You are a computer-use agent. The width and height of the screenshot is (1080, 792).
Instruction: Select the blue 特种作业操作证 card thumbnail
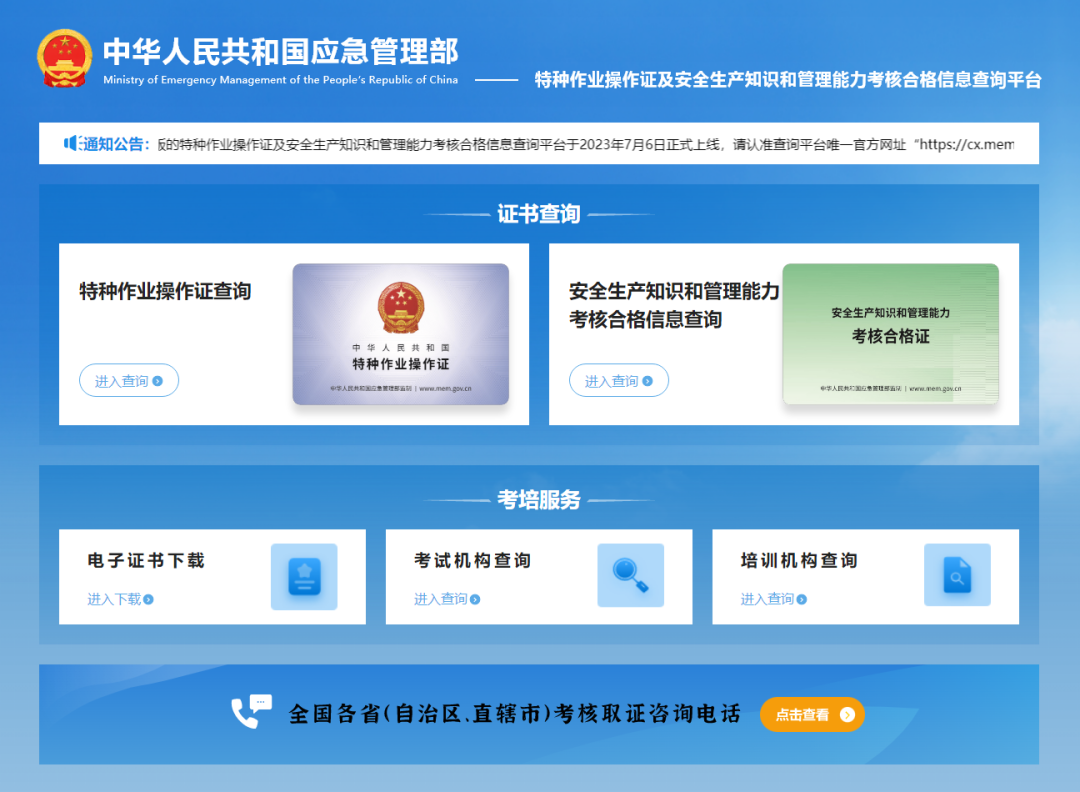401,334
